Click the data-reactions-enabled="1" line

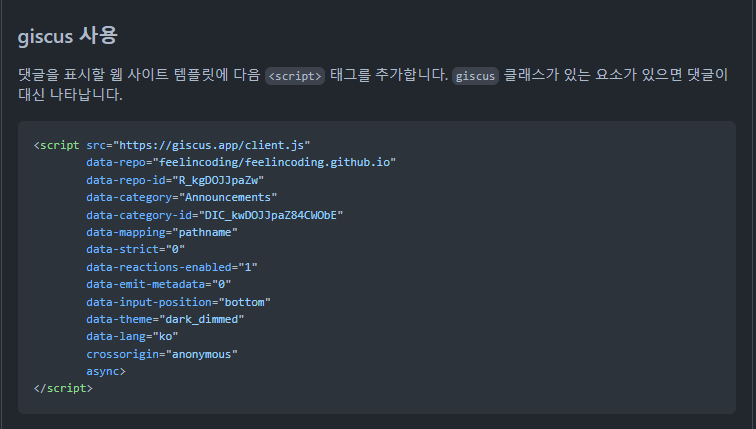tap(172, 267)
